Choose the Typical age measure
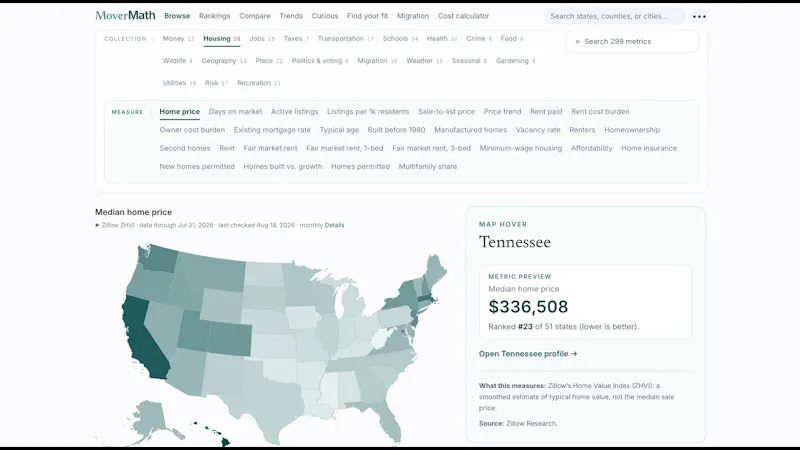 [x=339, y=130]
